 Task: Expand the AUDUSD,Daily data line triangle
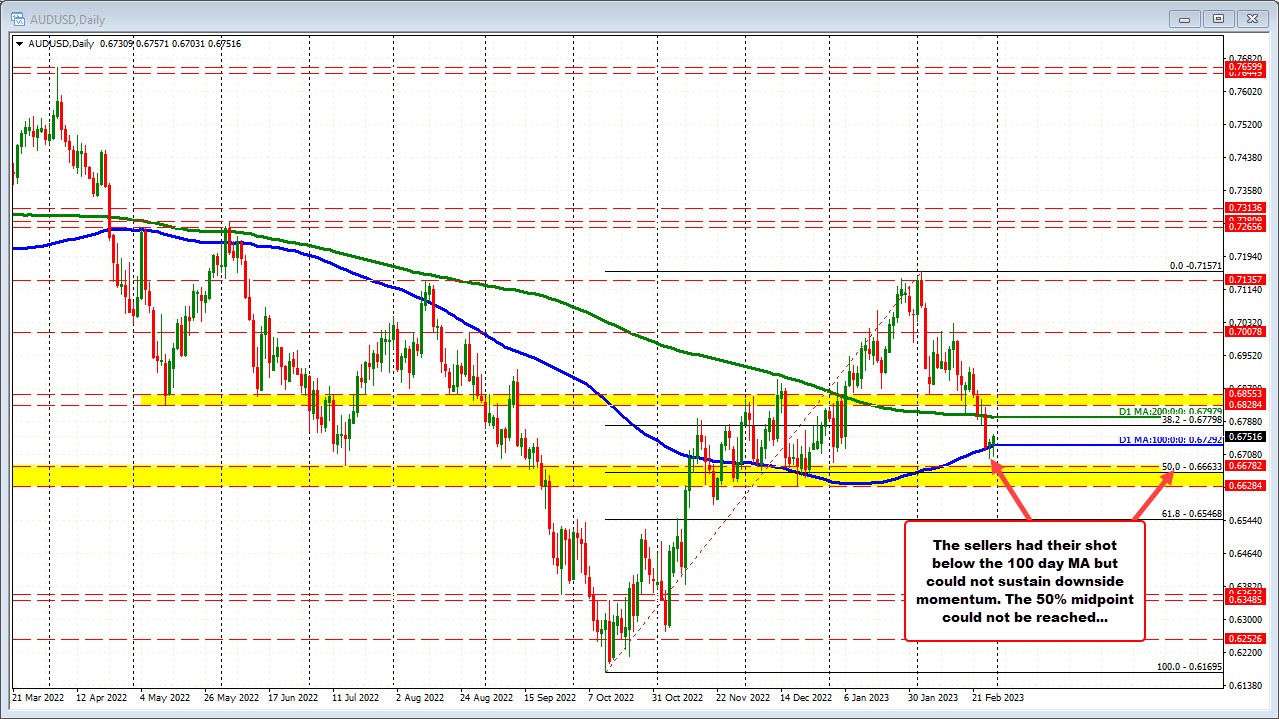(19, 43)
